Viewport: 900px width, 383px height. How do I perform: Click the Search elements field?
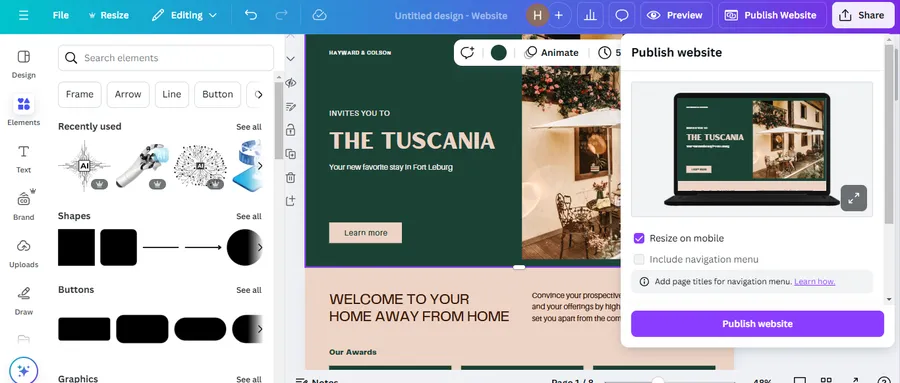pyautogui.click(x=166, y=58)
